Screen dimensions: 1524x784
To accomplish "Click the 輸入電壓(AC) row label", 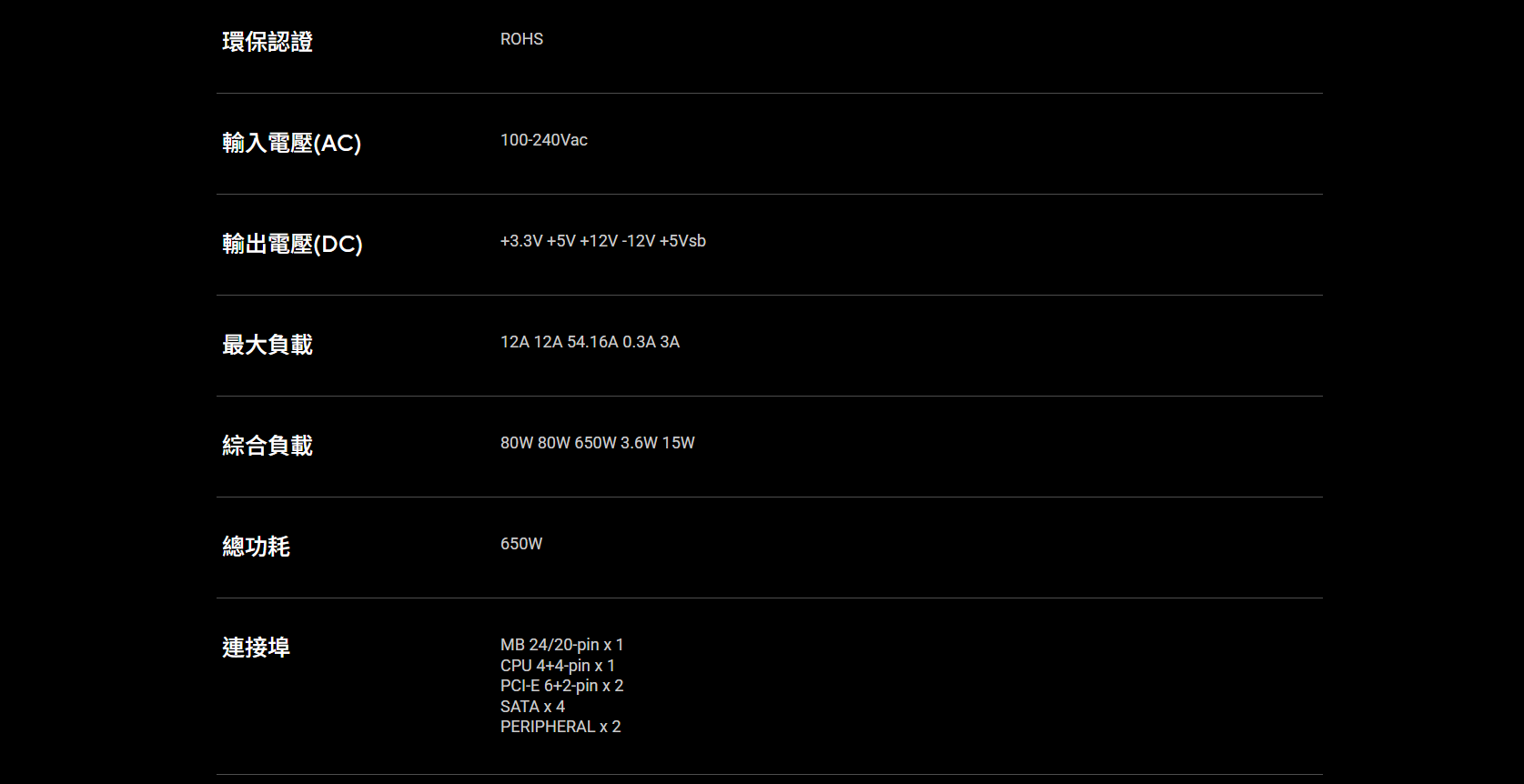I will click(291, 143).
